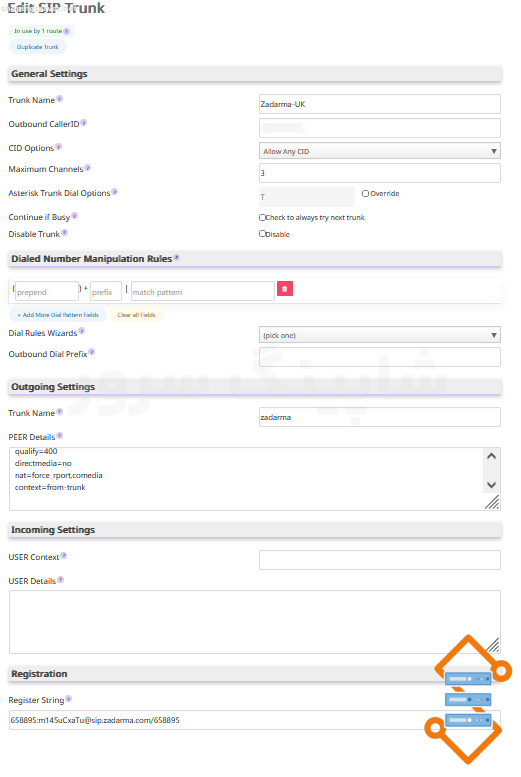Click the PEER Details textarea resize handle
Screen dimensions: 521x777
[492, 502]
